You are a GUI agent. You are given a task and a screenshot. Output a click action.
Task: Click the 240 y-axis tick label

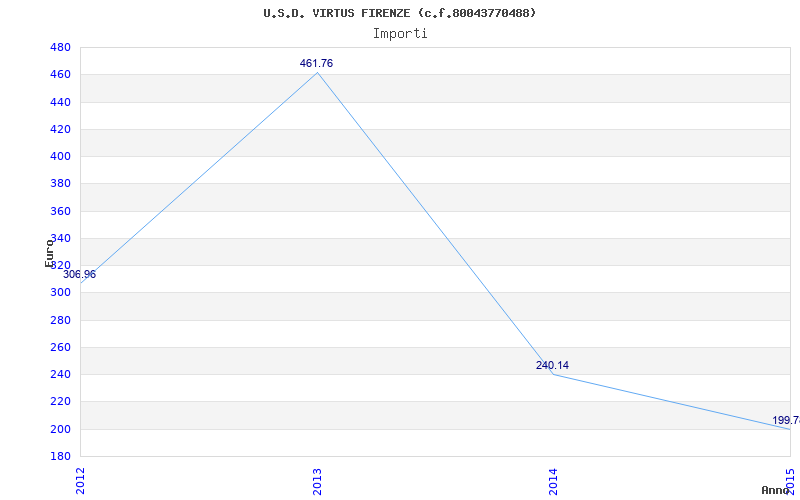[x=60, y=374]
